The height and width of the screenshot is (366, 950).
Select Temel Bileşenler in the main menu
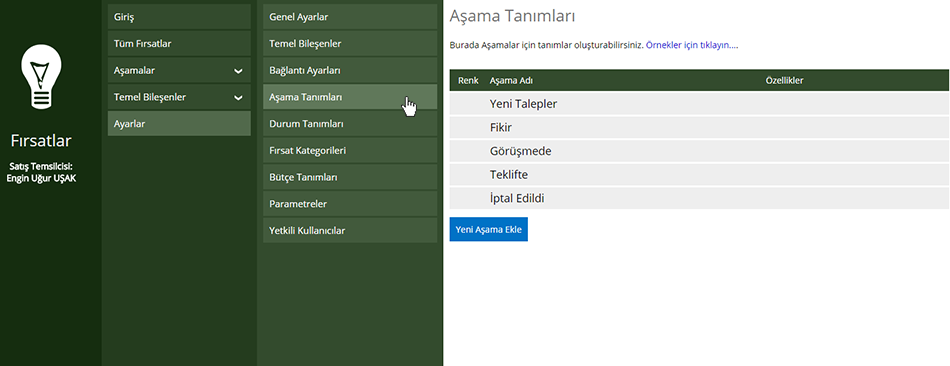[x=179, y=97]
